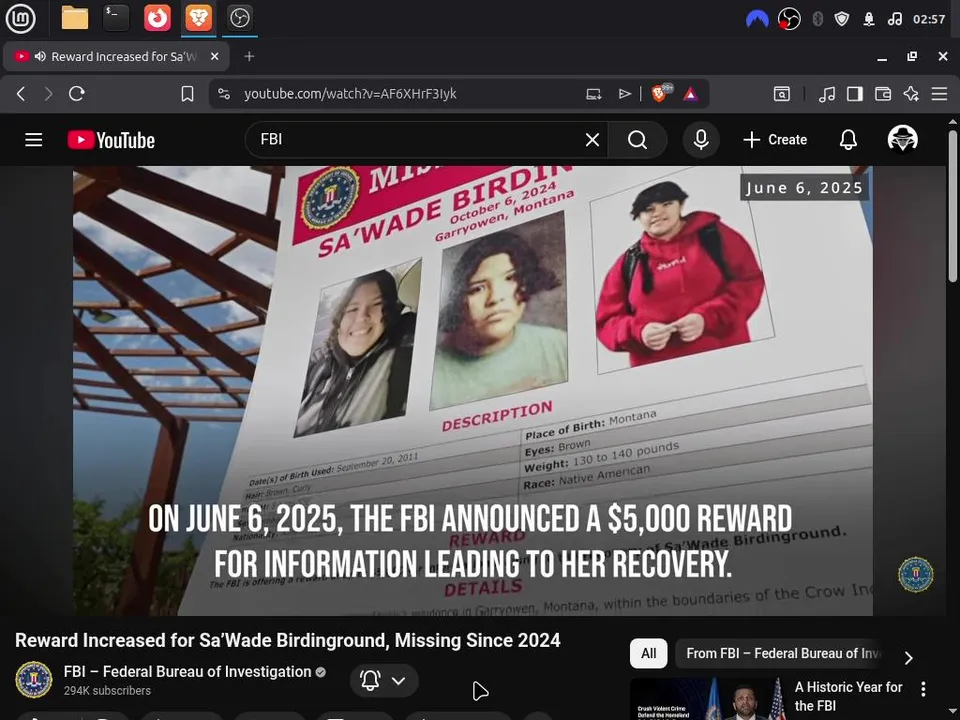Open the Terminal from the panel
Viewport: 960px width, 720px height.
(116, 18)
